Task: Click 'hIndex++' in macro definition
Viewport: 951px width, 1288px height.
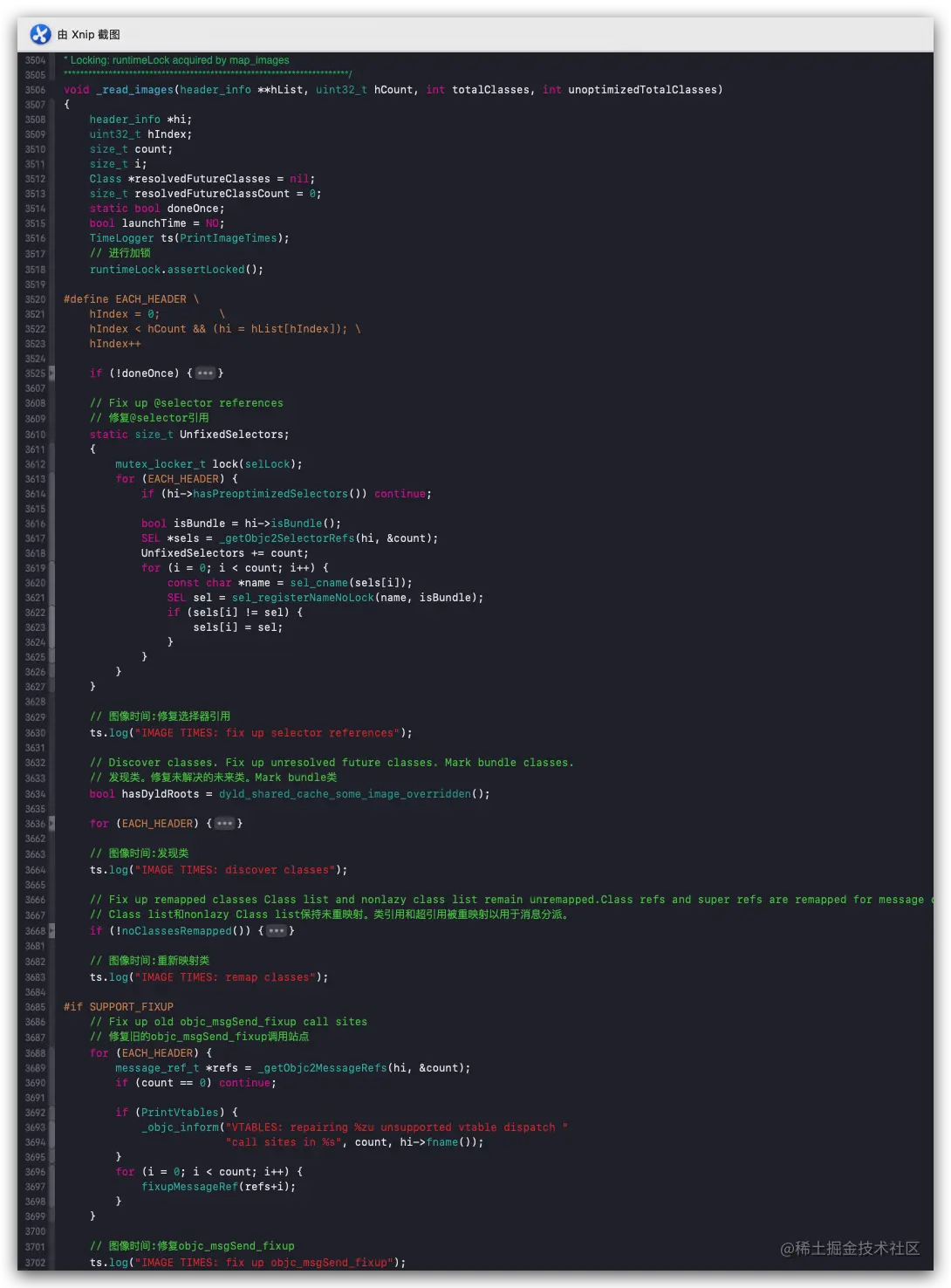Action: [115, 344]
